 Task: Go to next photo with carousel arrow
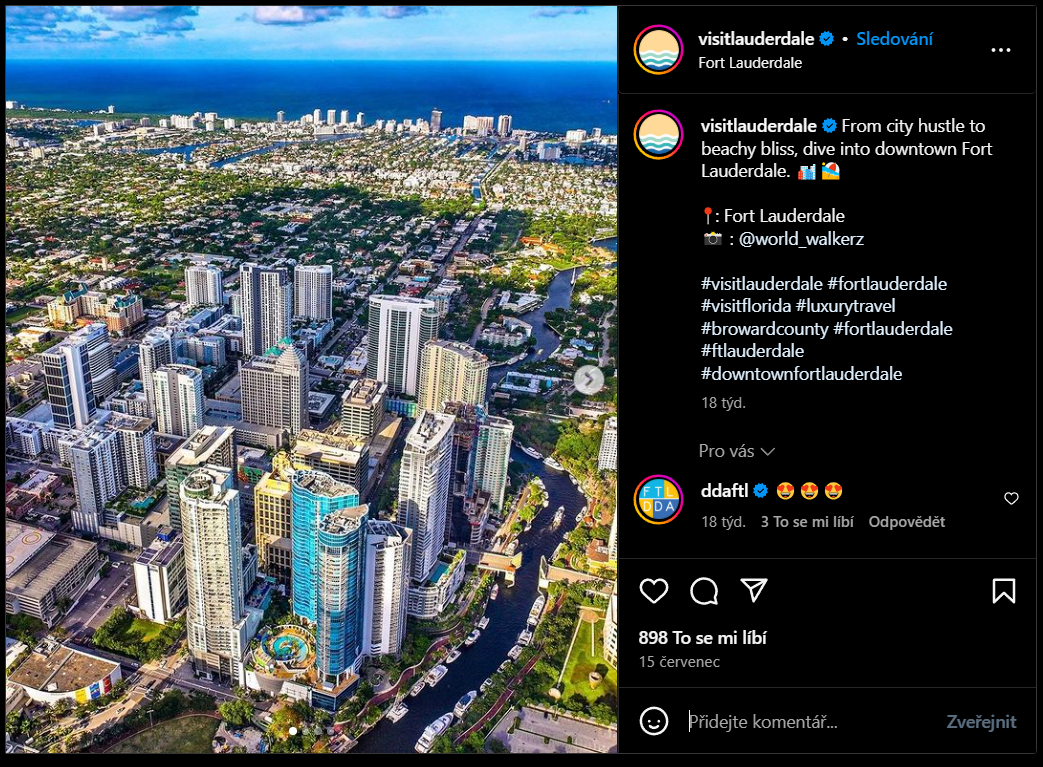589,380
